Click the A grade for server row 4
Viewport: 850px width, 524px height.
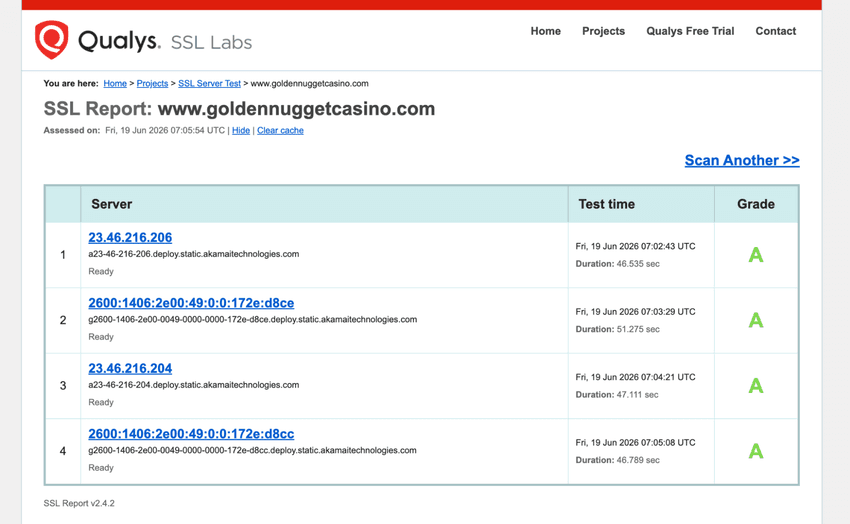(756, 451)
